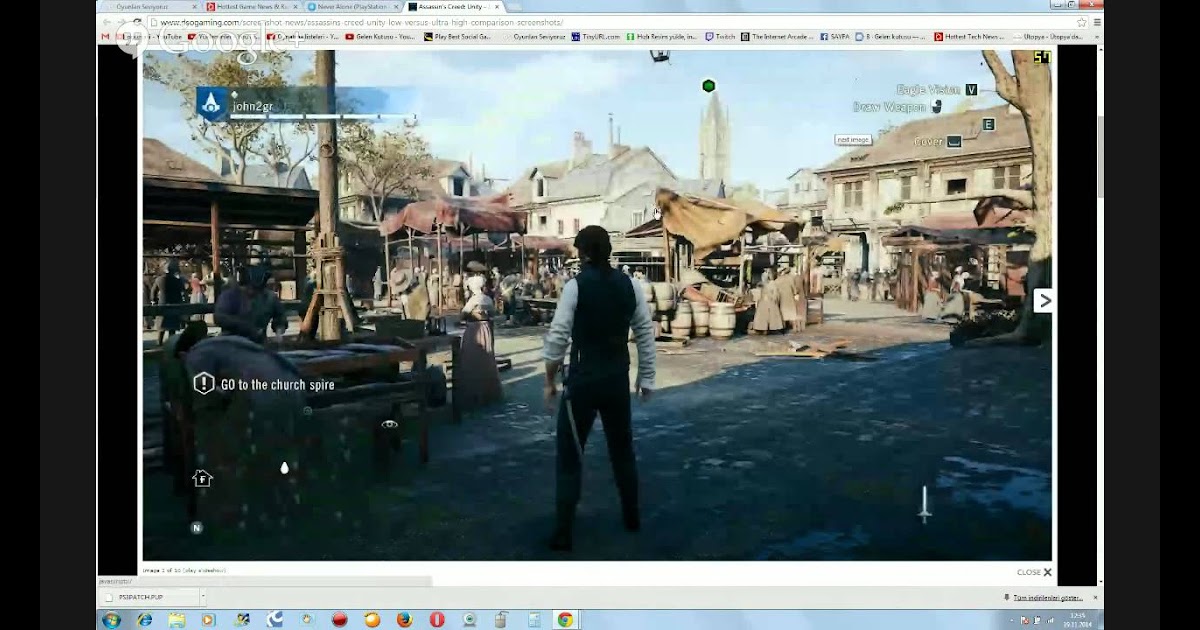
Task: Show the next screenshot with the arrow
Action: tap(1042, 300)
